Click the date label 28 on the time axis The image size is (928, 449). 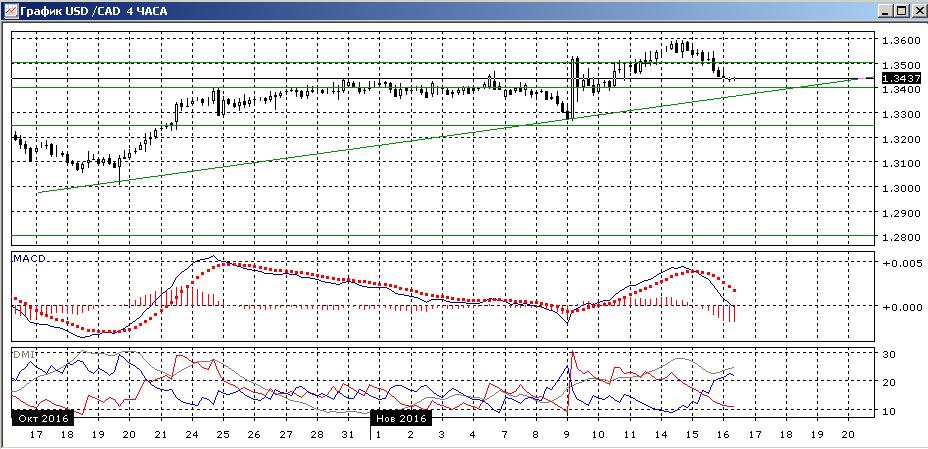pyautogui.click(x=317, y=434)
